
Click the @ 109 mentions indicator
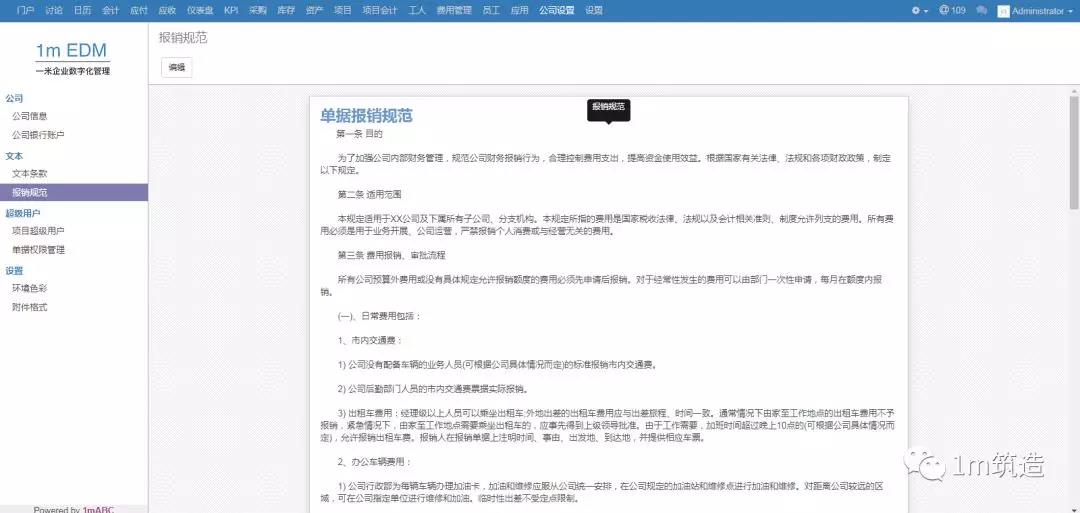952,10
